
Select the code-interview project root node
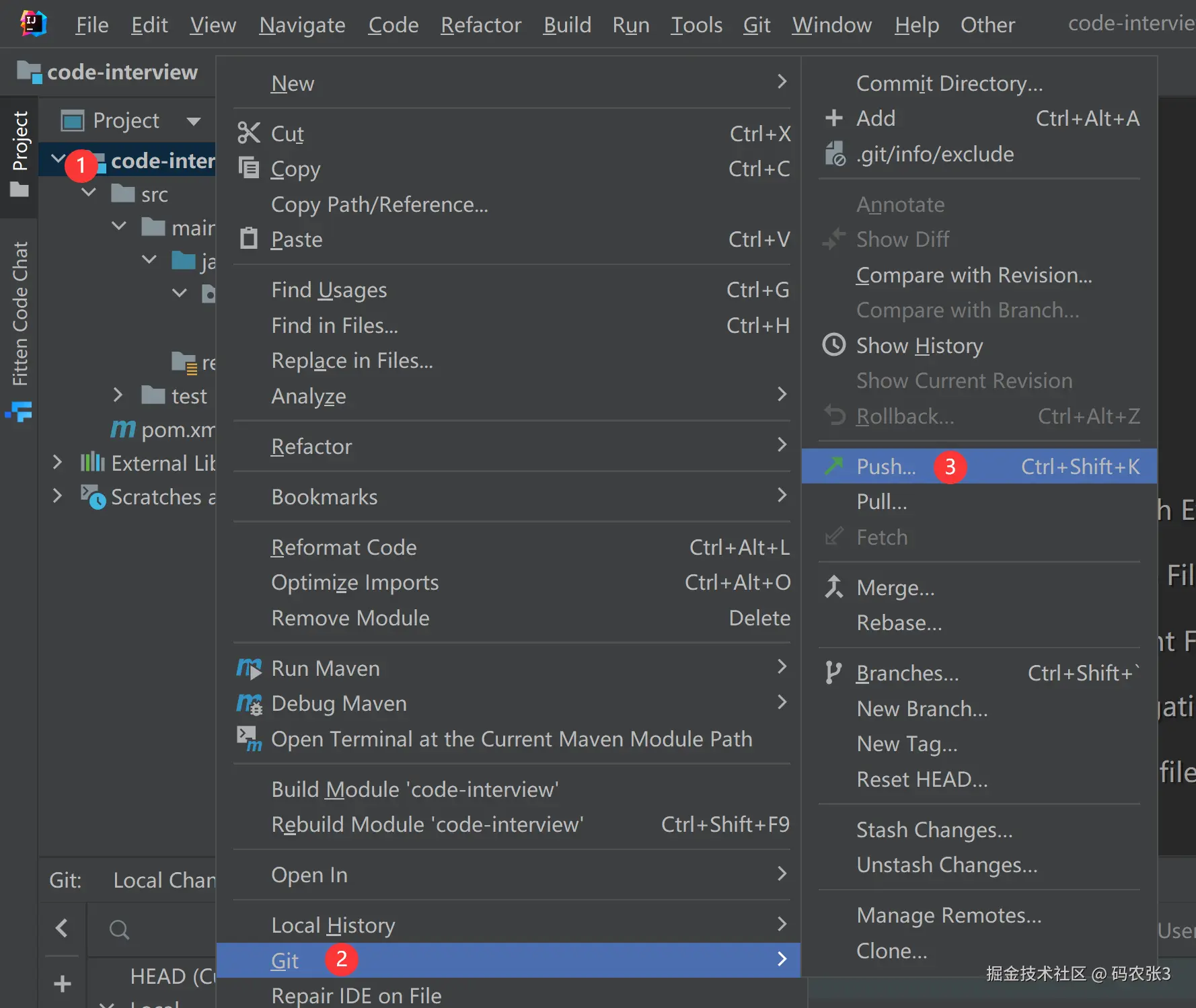[x=128, y=160]
